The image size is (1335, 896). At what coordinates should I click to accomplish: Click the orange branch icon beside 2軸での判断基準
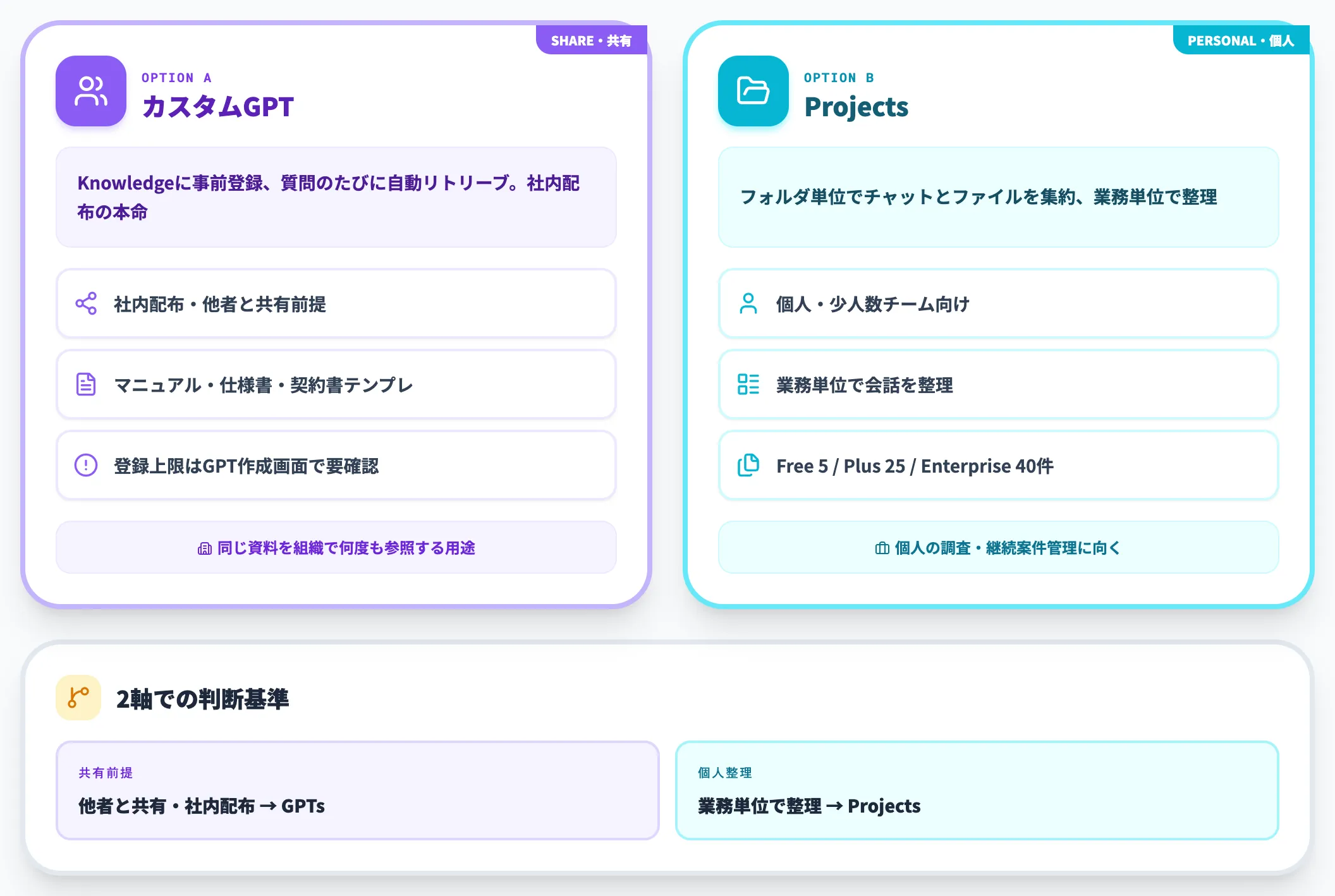coord(78,698)
